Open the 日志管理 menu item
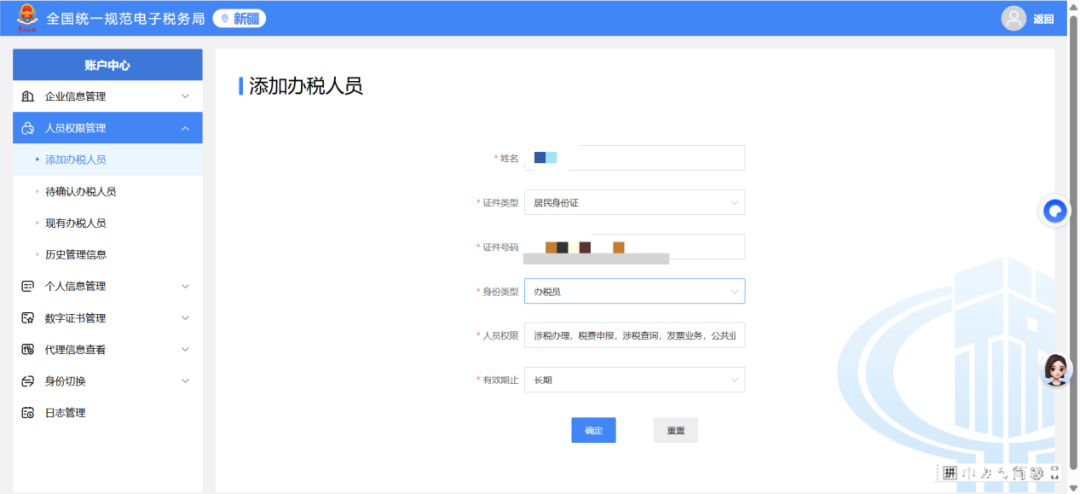This screenshot has height=494, width=1080. pyautogui.click(x=107, y=413)
